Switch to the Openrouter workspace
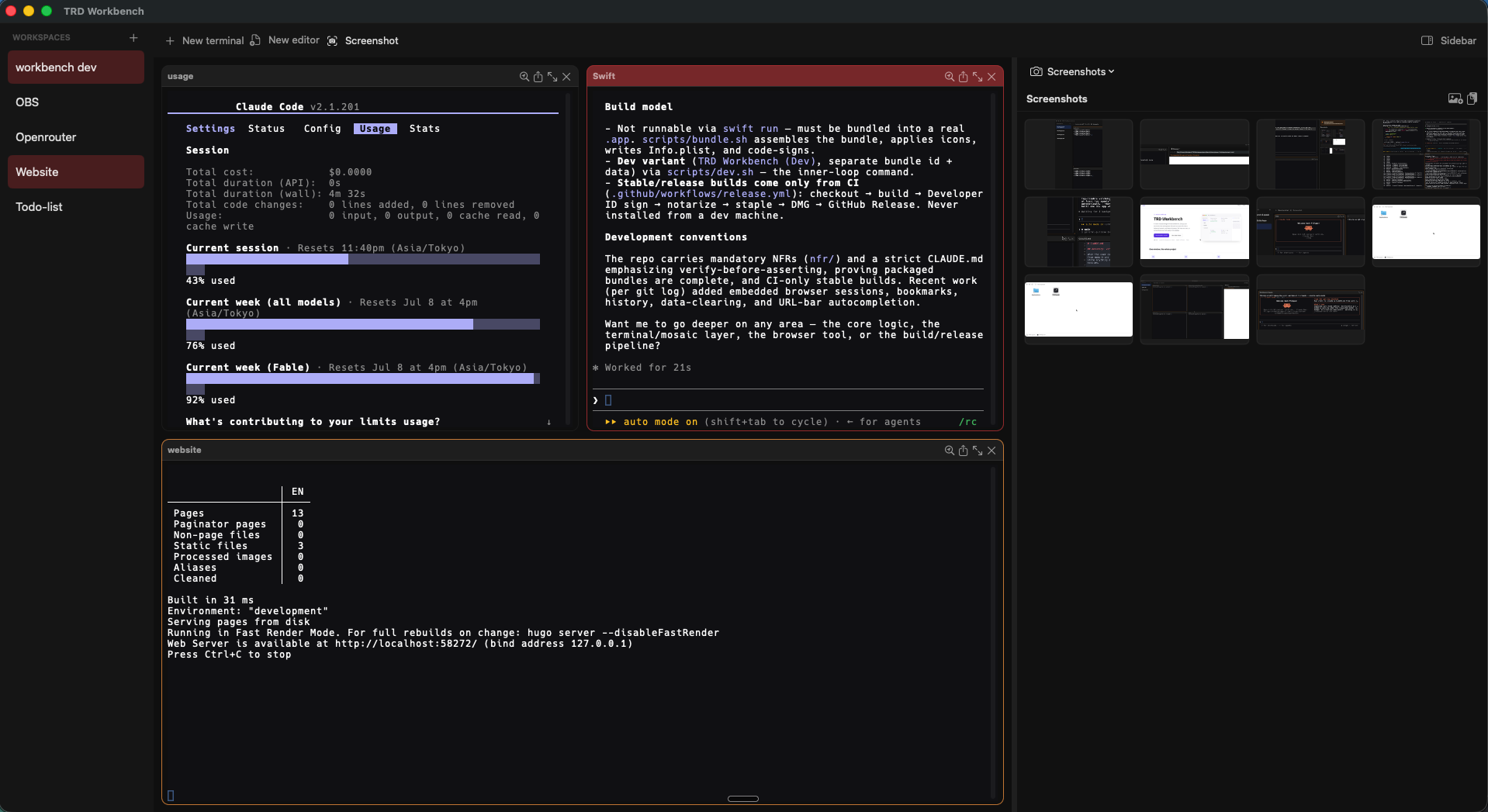This screenshot has width=1488, height=812. coord(76,137)
